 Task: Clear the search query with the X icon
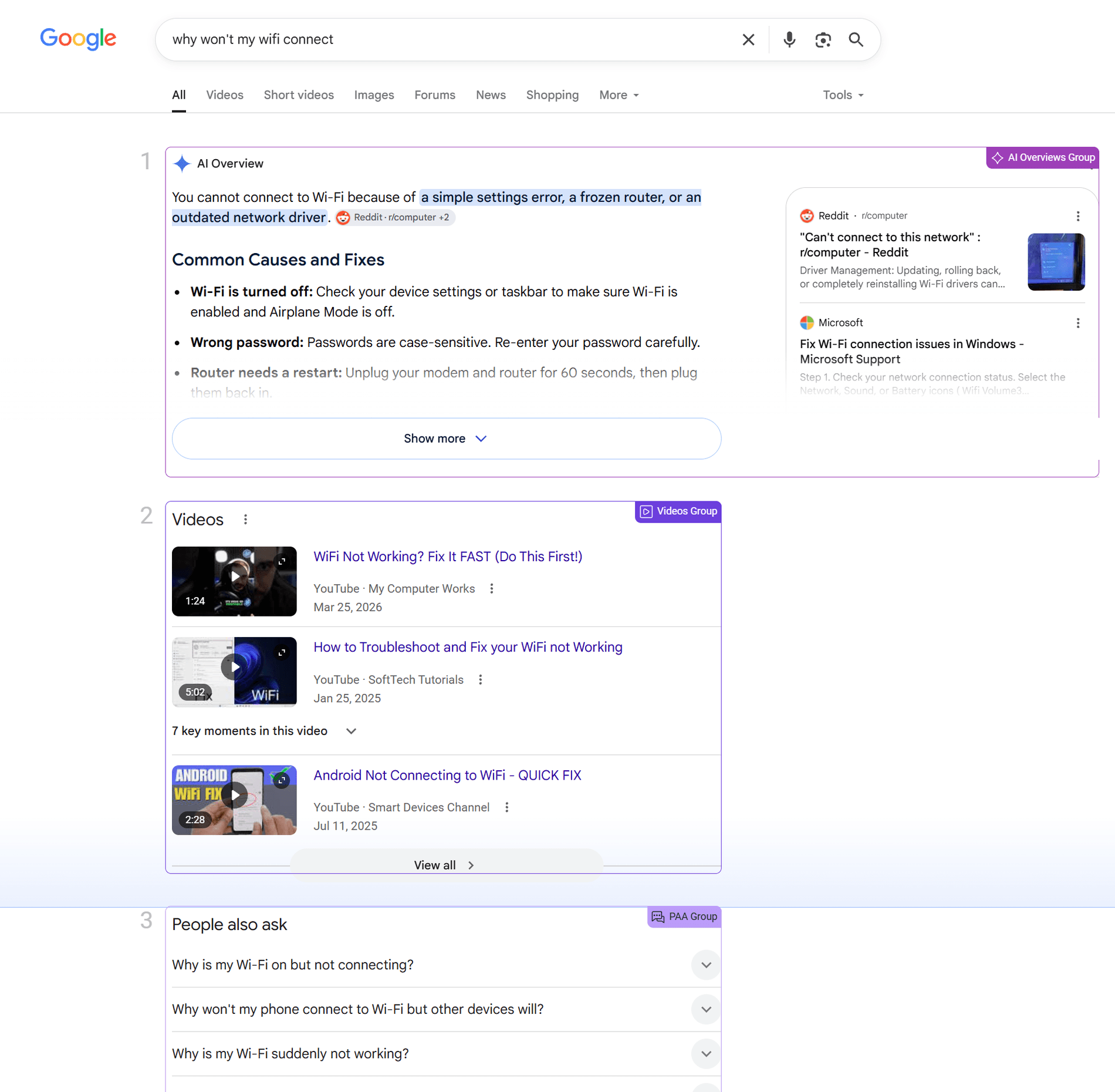[748, 39]
